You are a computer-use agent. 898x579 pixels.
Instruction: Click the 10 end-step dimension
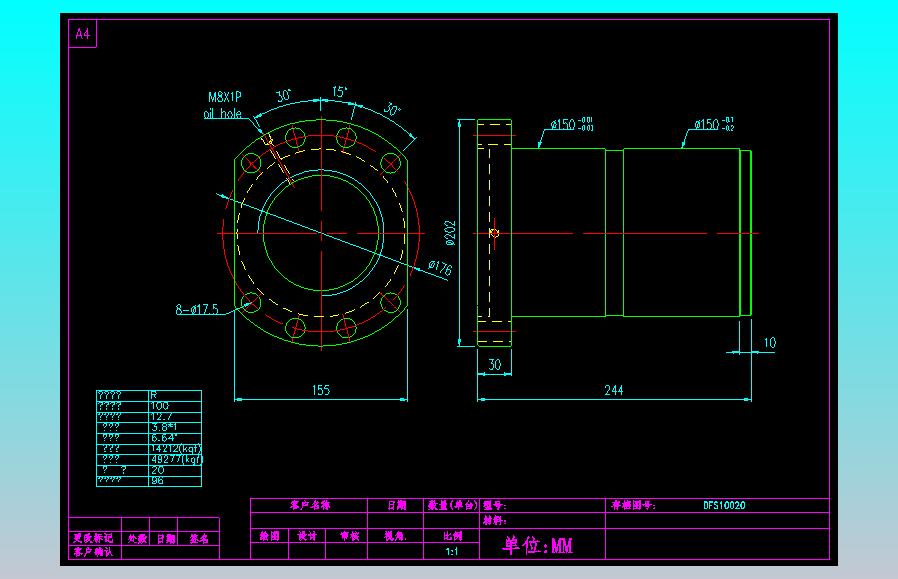[x=770, y=342]
